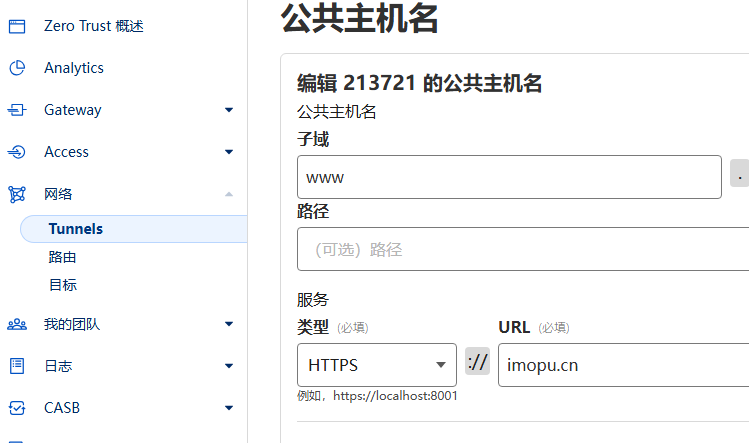Viewport: 749px width, 443px height.
Task: Open the Analytics menu item
Action: (74, 68)
